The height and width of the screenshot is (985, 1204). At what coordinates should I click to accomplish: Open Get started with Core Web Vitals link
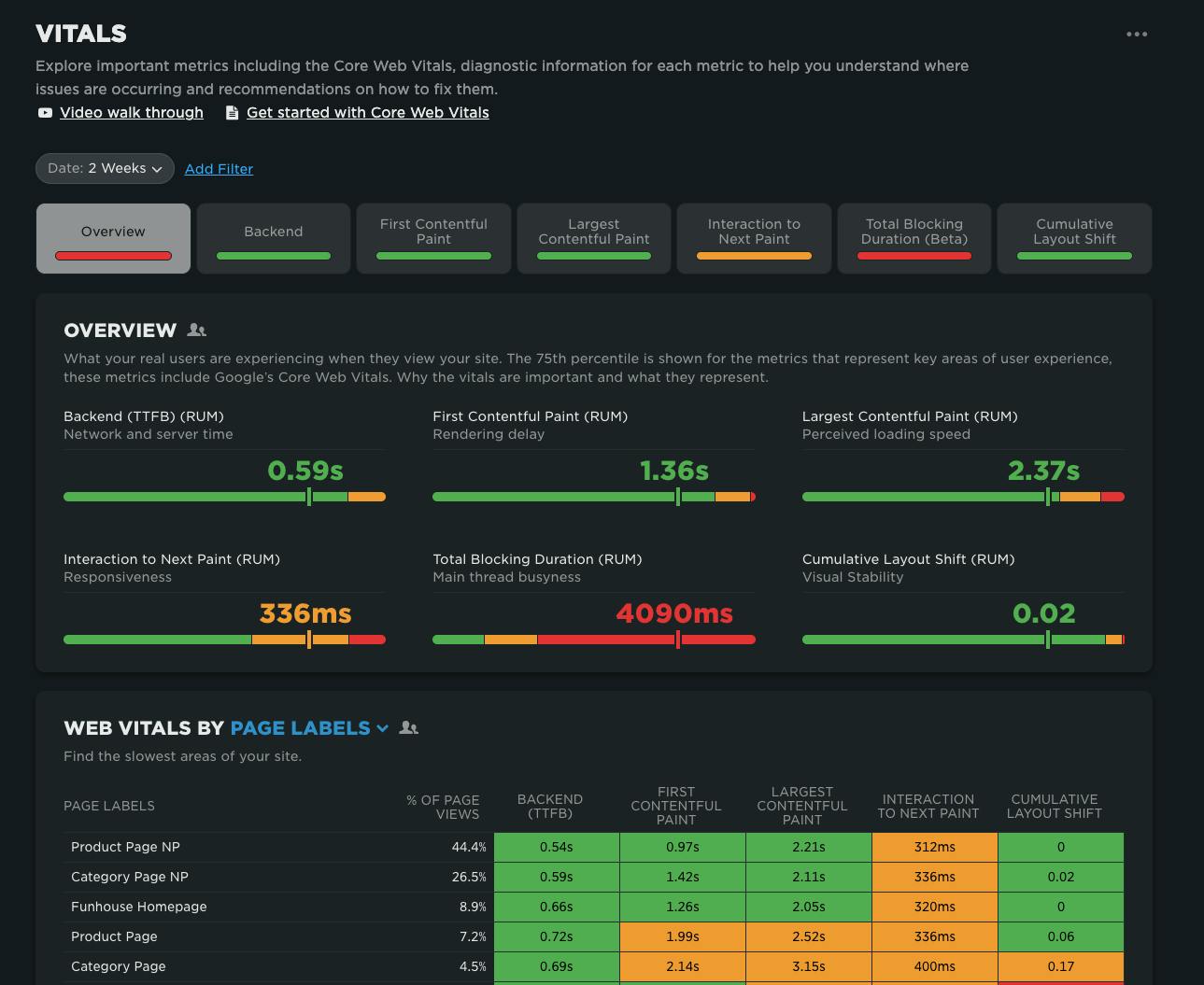[367, 113]
